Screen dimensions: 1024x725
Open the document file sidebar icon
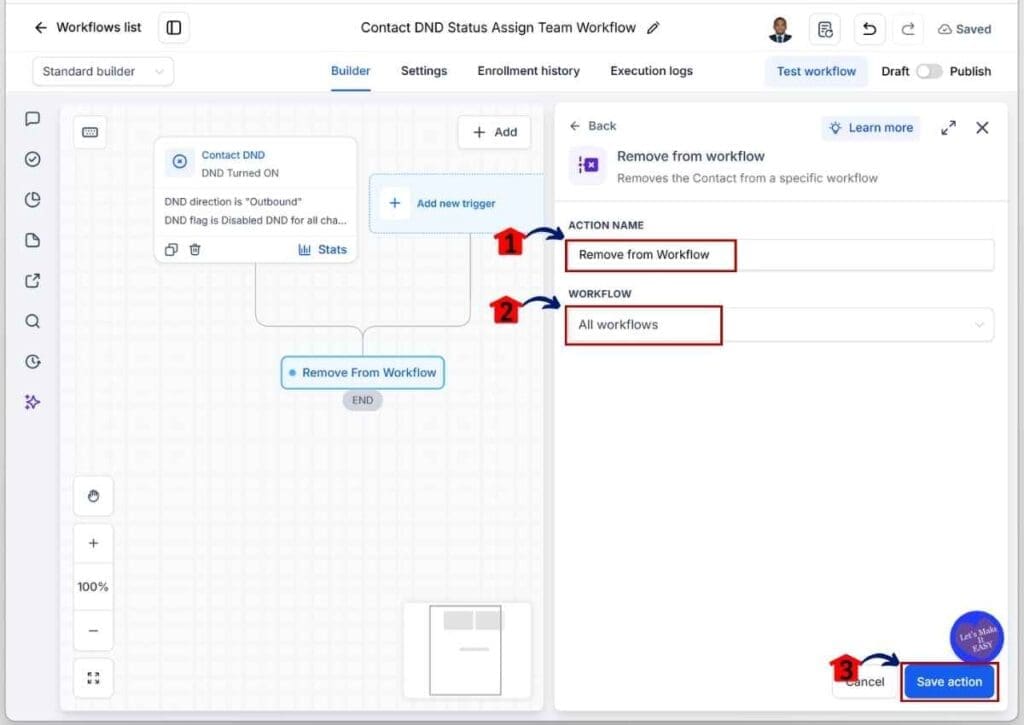[33, 240]
